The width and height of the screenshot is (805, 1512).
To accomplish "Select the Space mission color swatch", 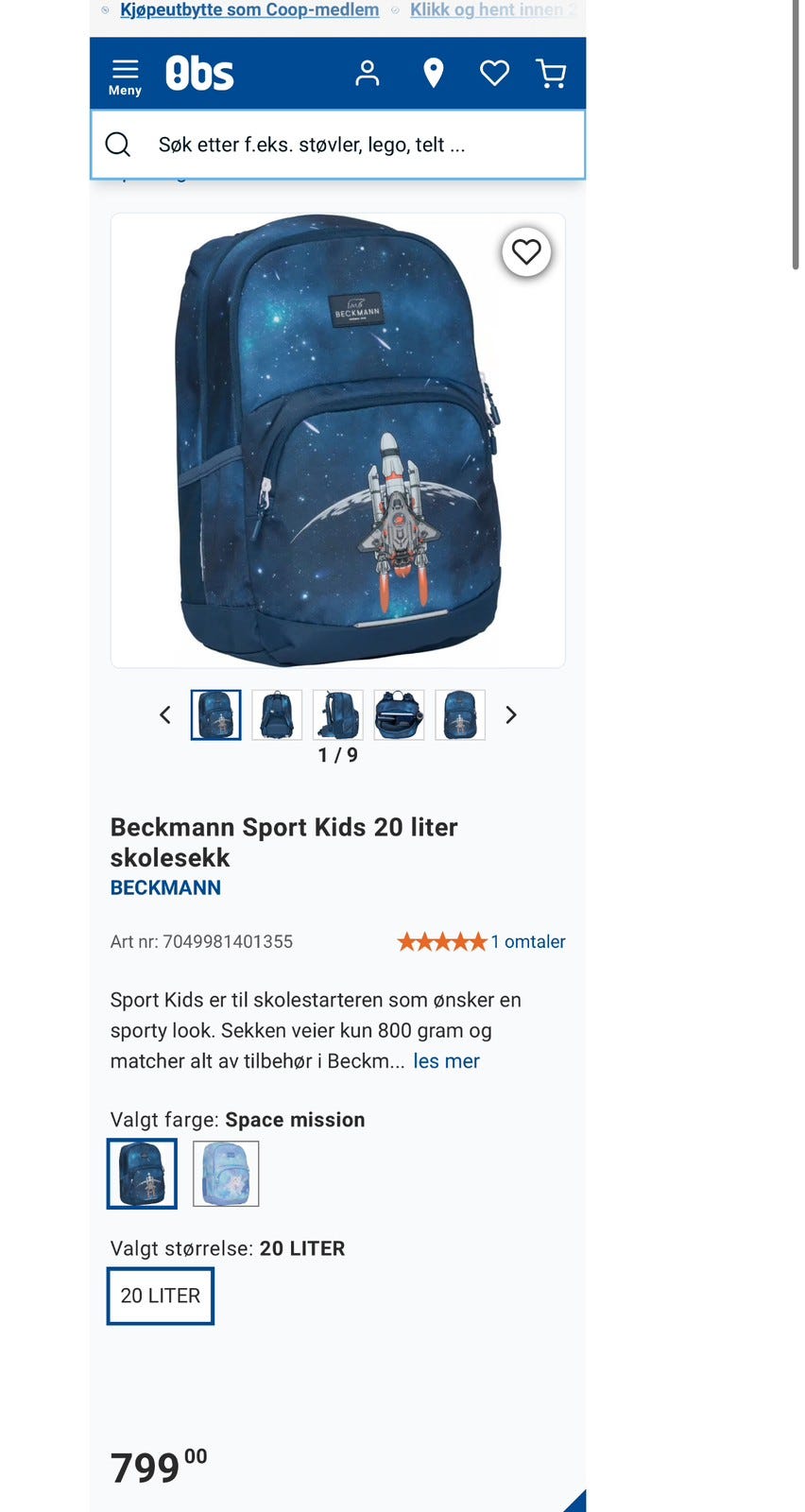I will click(x=142, y=1174).
